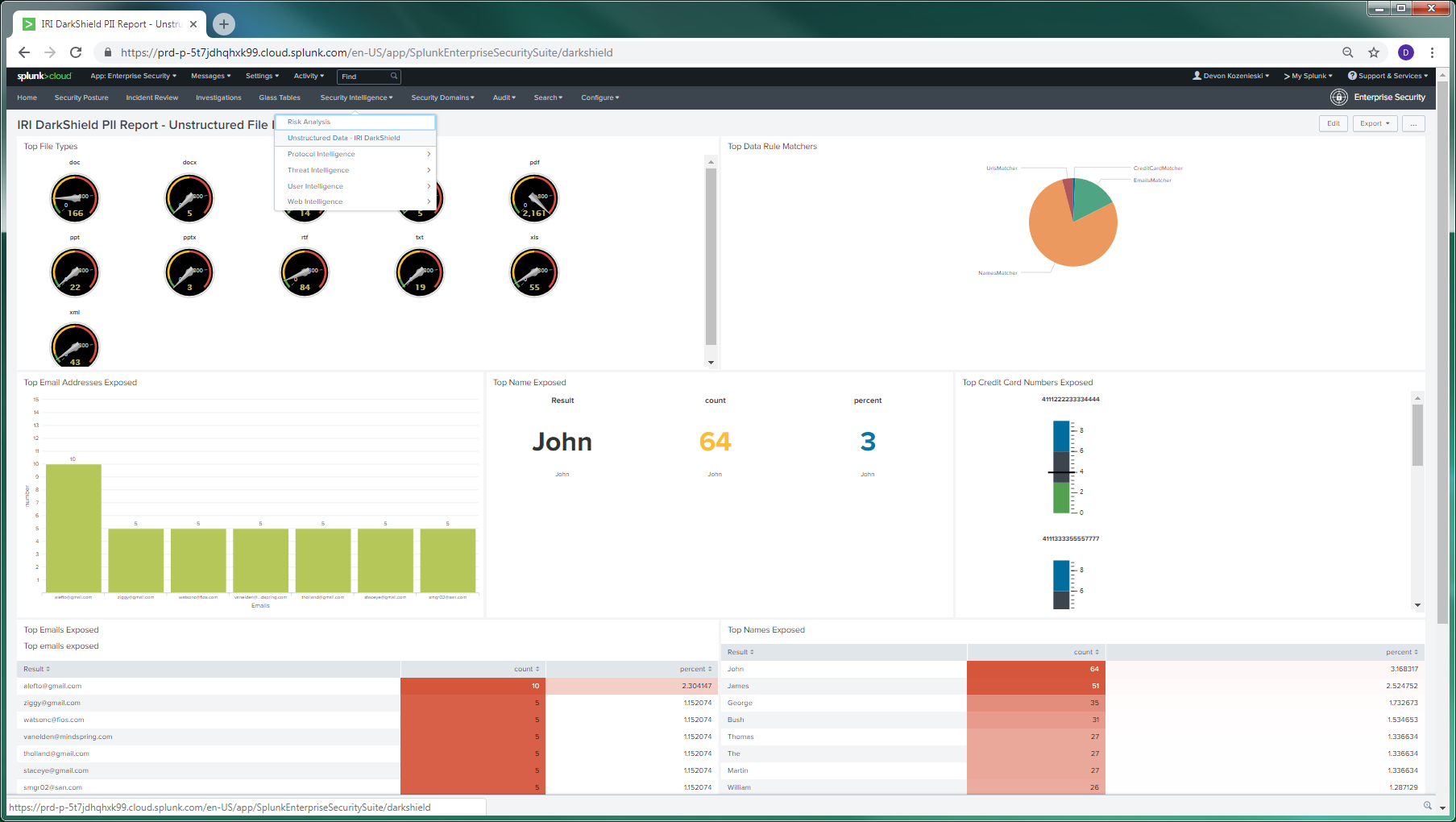Open the Activity dropdown
Image resolution: width=1456 pixels, height=822 pixels.
point(309,77)
